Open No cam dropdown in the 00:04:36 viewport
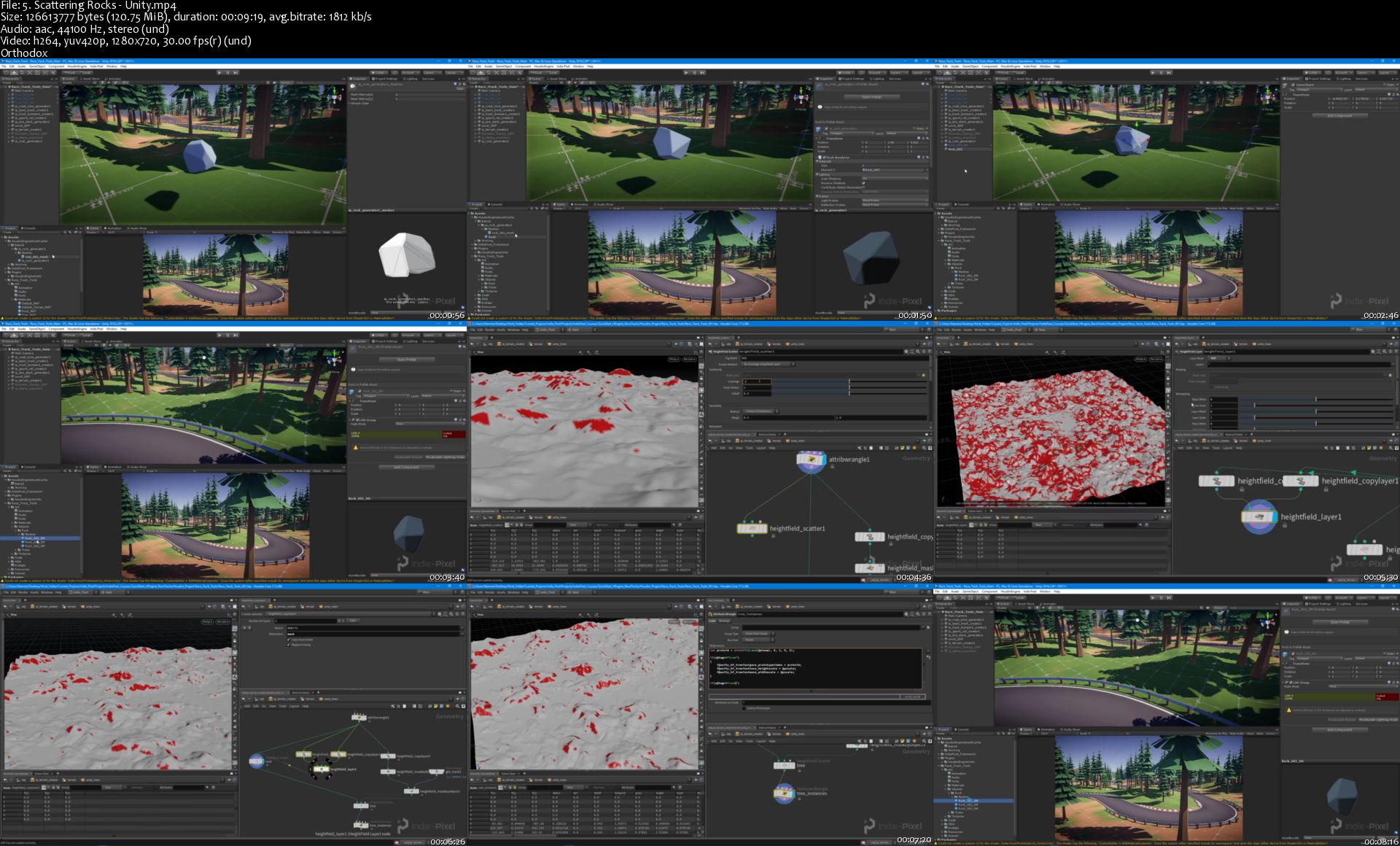 click(x=689, y=359)
